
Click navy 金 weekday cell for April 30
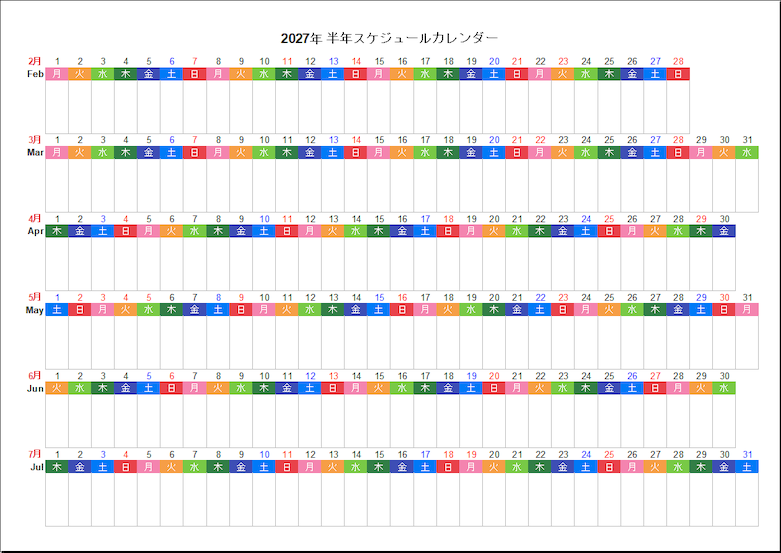(724, 231)
